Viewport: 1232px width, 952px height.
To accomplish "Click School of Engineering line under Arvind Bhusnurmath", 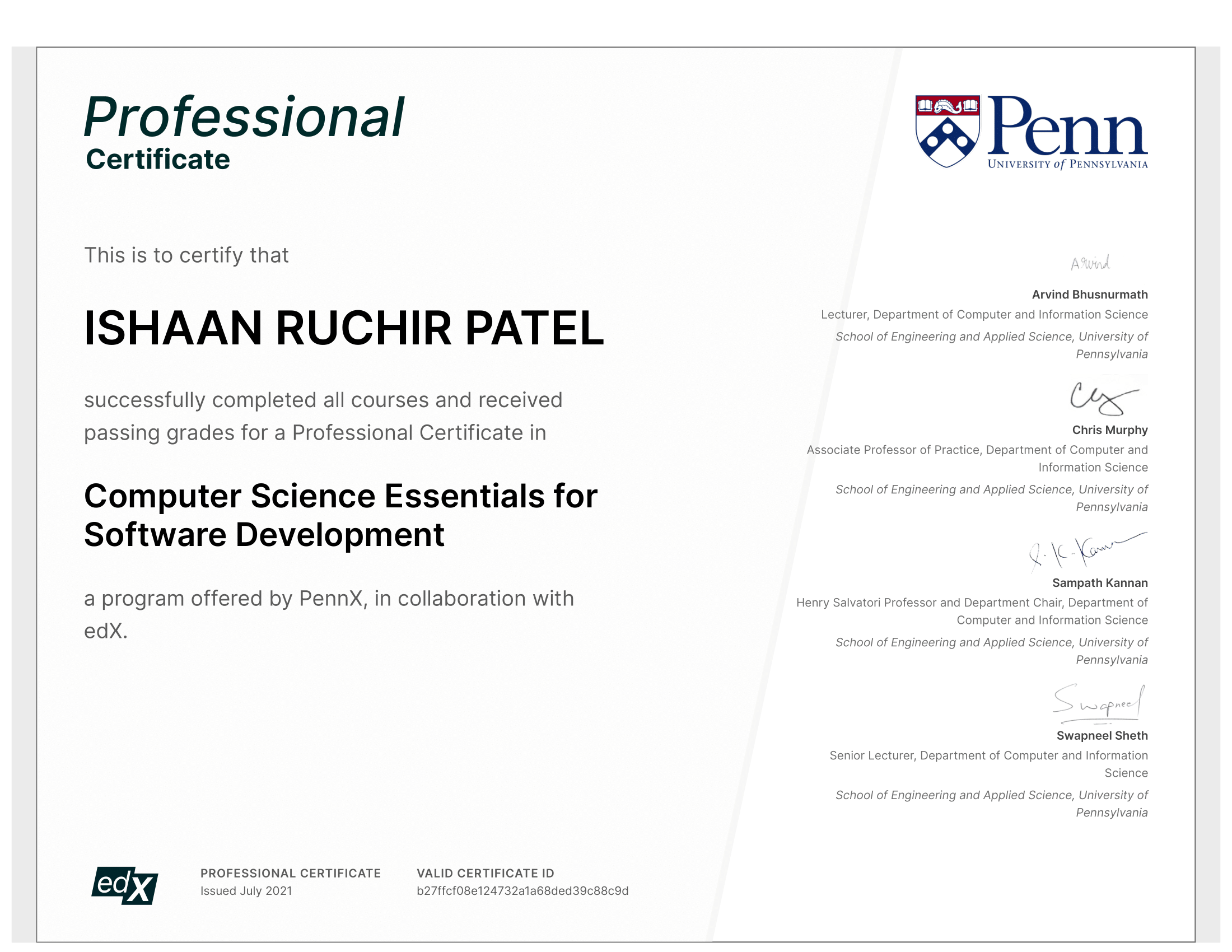I will click(992, 345).
